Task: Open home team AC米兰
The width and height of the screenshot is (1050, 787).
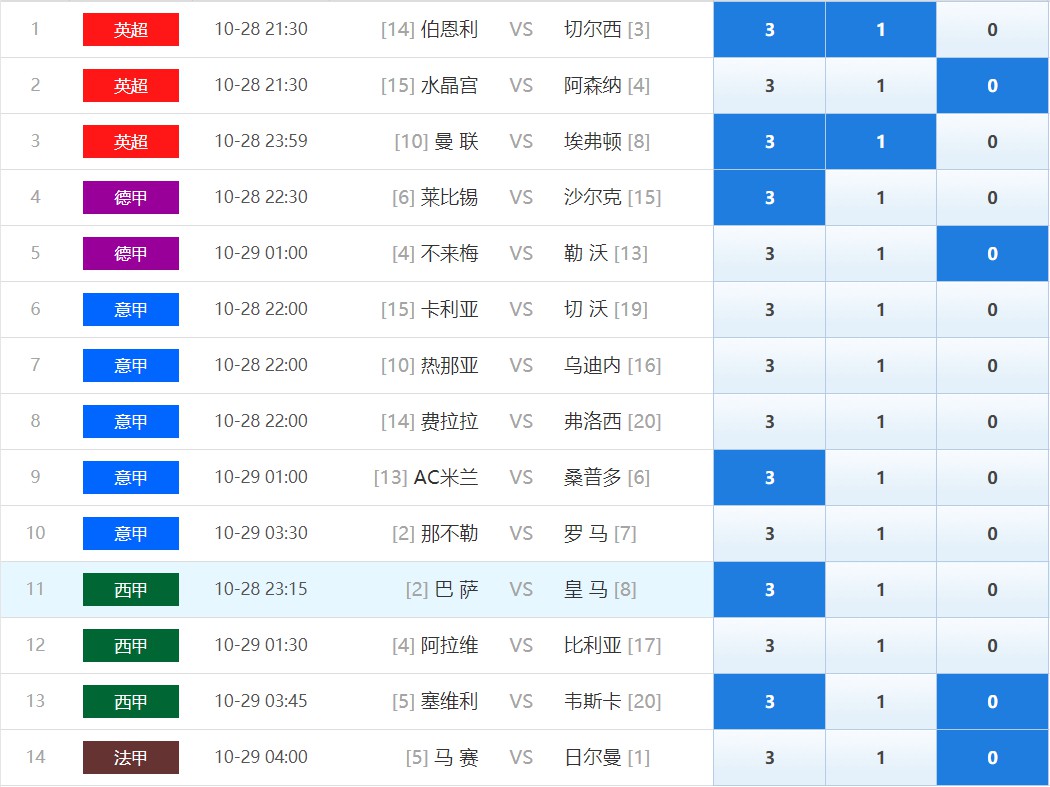Action: (x=446, y=478)
